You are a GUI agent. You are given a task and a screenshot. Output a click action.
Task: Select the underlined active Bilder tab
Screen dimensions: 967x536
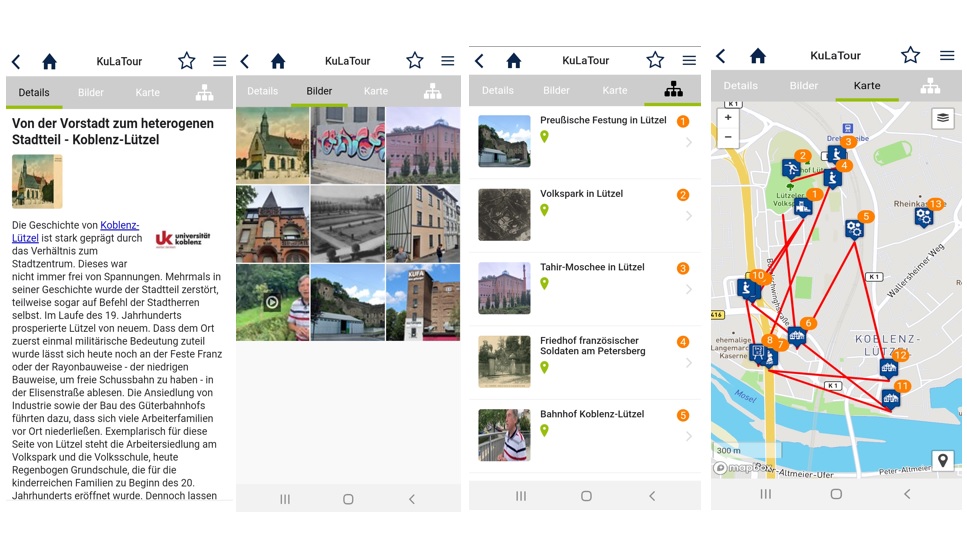point(319,91)
